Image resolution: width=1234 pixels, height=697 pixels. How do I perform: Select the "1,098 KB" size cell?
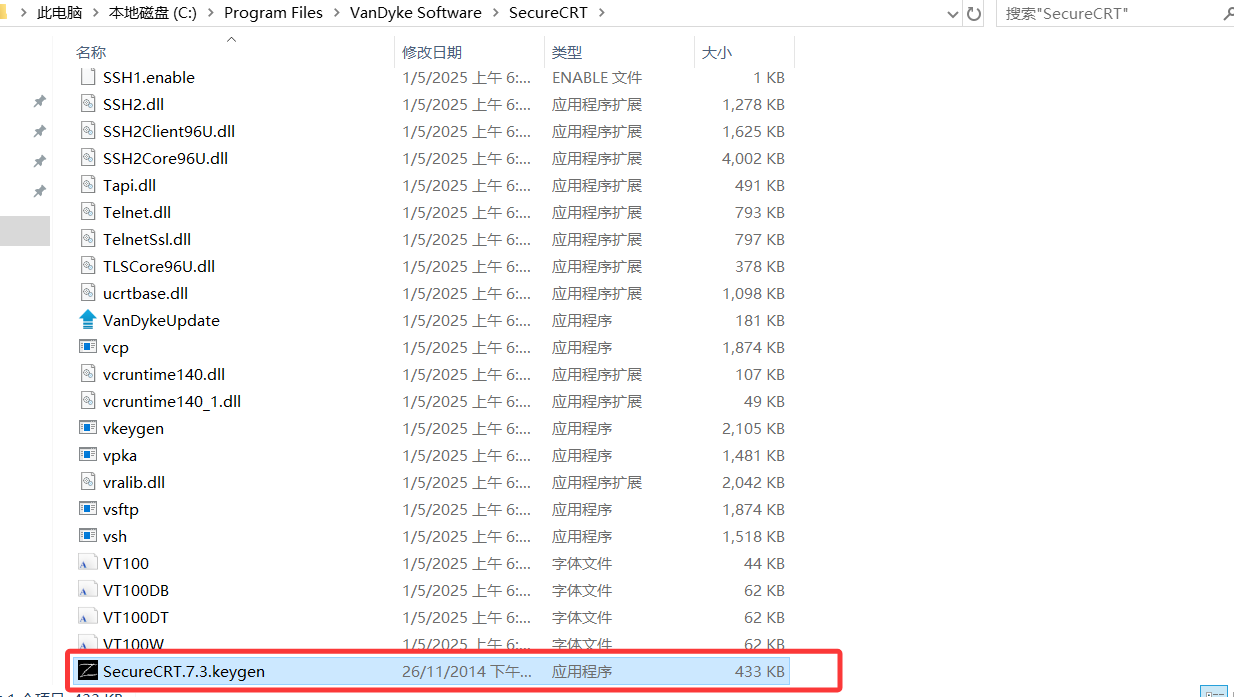[754, 293]
